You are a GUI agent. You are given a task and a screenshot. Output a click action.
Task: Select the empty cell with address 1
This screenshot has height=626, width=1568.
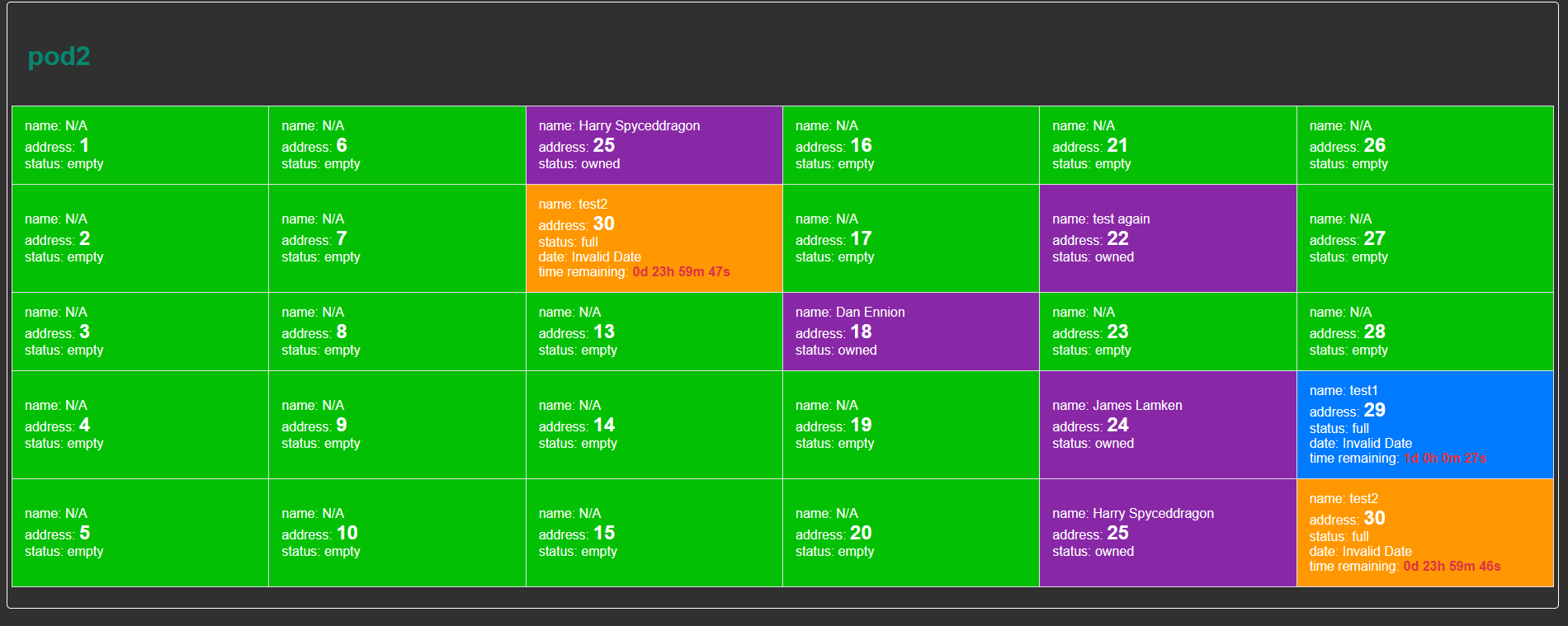click(x=140, y=145)
